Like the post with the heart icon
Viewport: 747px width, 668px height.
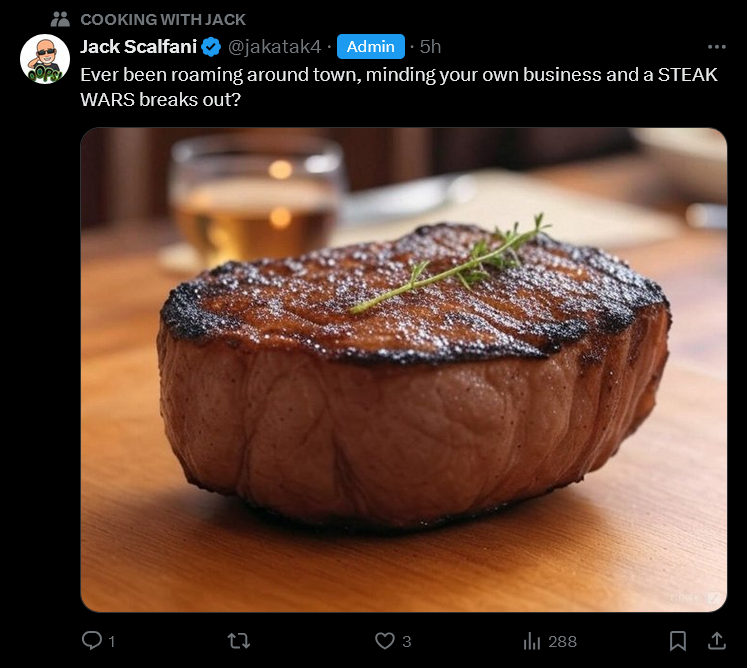[384, 641]
